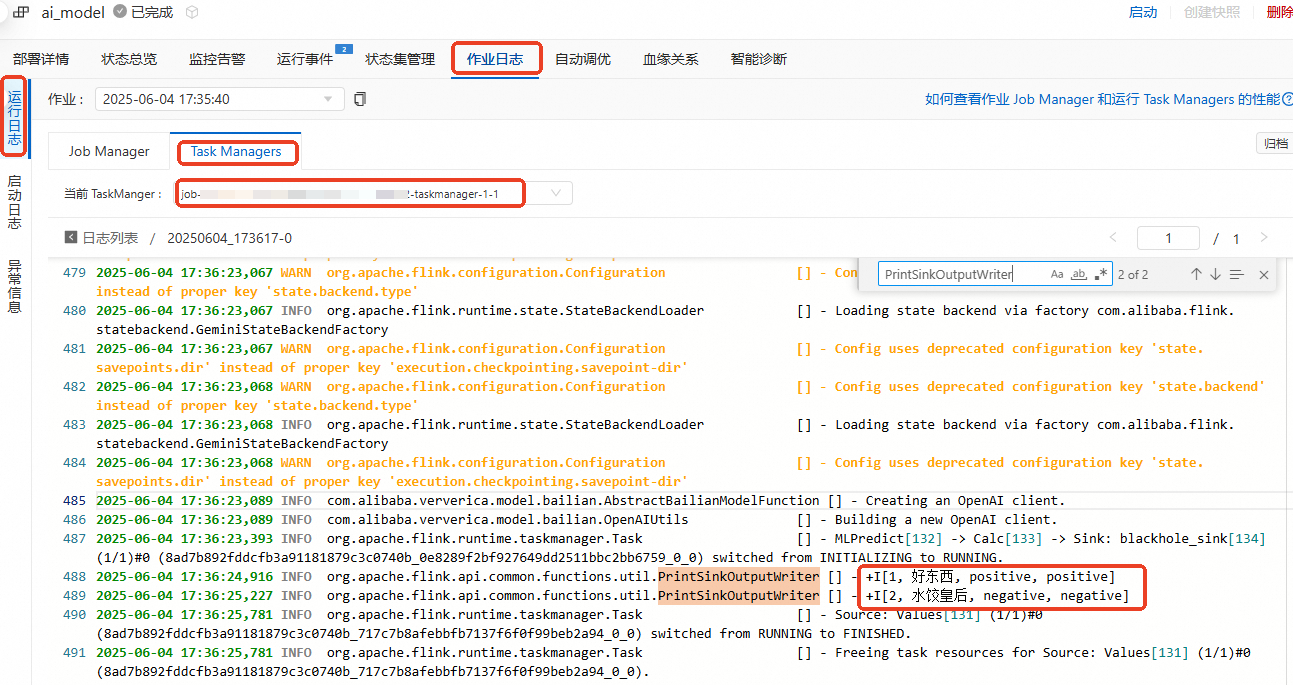The height and width of the screenshot is (685, 1293).
Task: Open the 血缘关系 tab
Action: click(x=671, y=59)
